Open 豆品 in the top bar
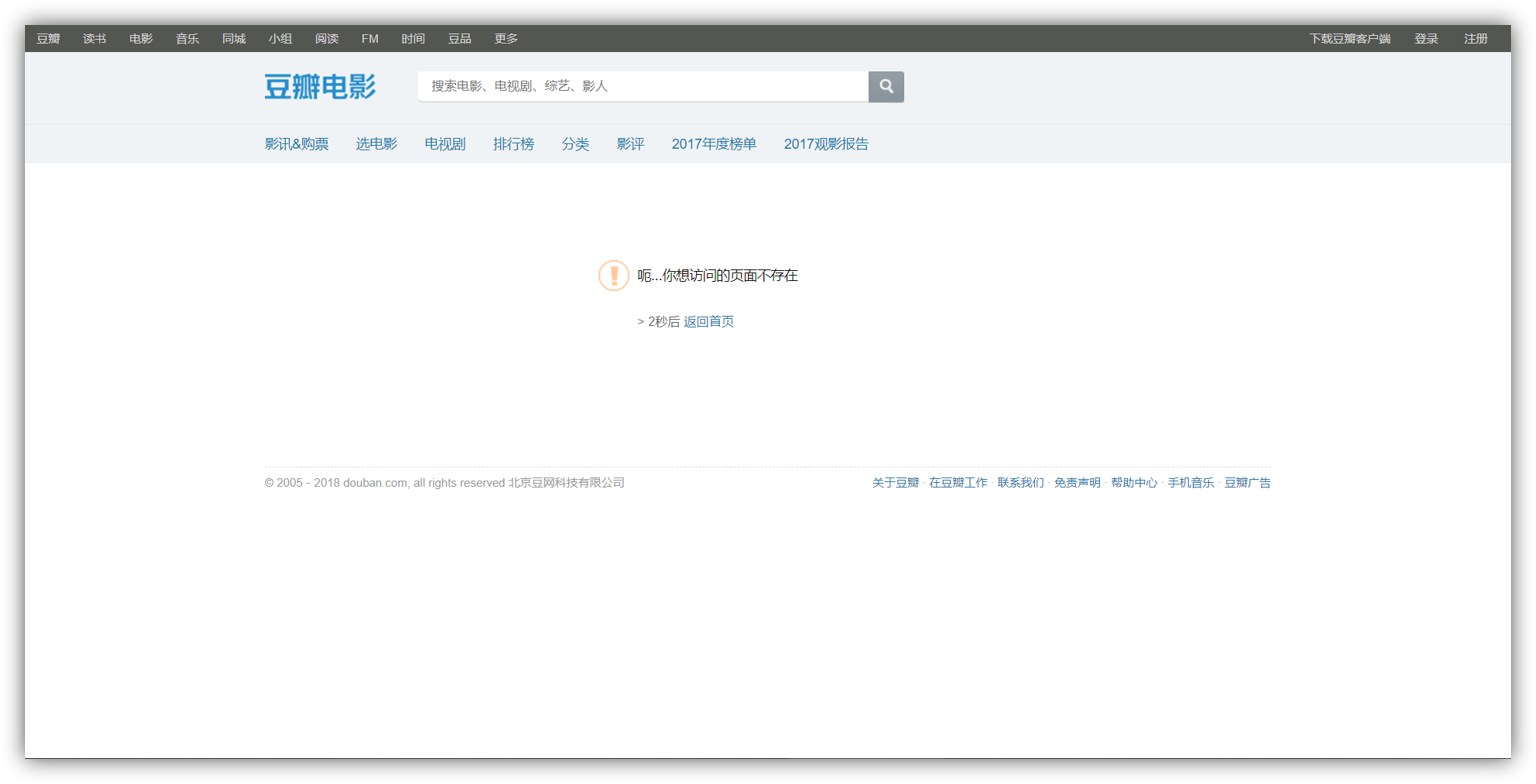1536x784 pixels. (x=460, y=39)
